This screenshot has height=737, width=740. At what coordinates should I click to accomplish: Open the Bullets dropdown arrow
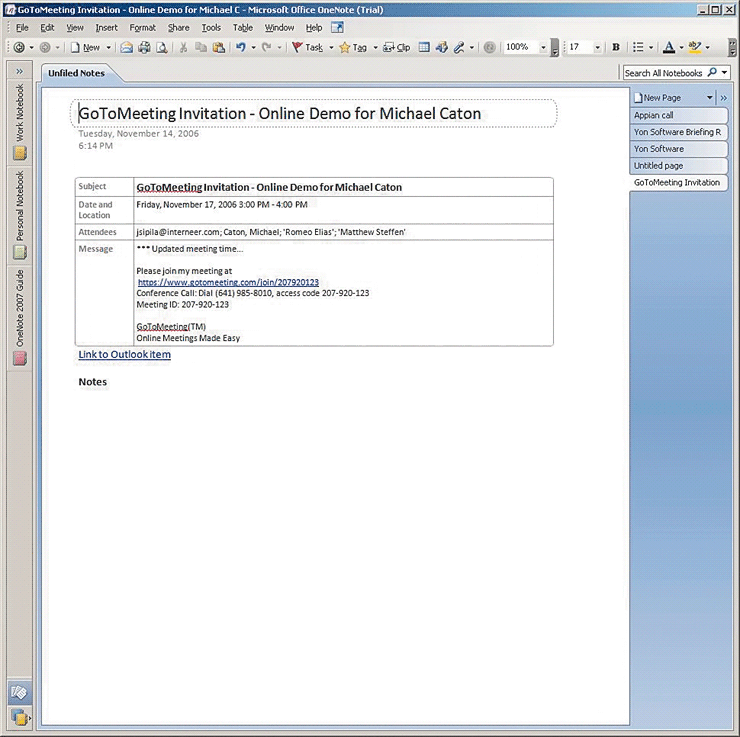[651, 47]
